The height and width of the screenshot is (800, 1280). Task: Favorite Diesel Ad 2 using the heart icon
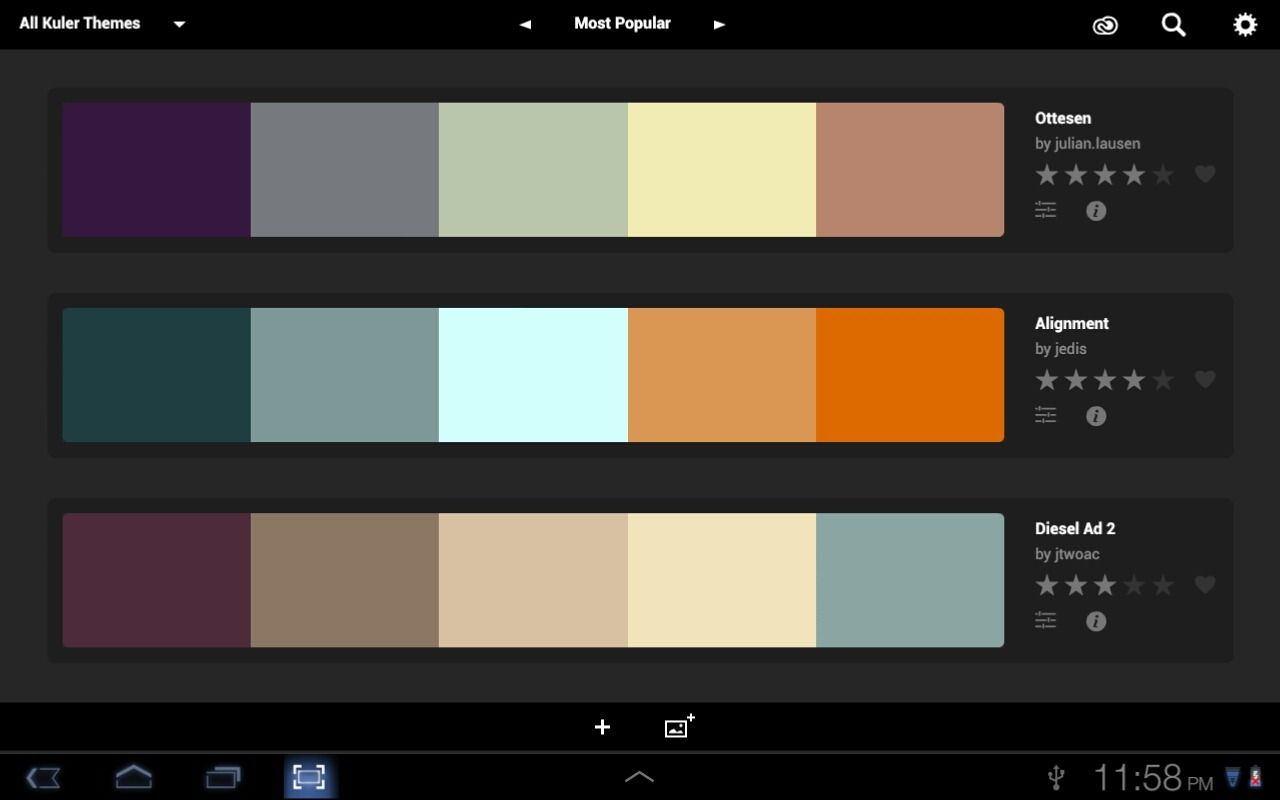click(x=1204, y=585)
